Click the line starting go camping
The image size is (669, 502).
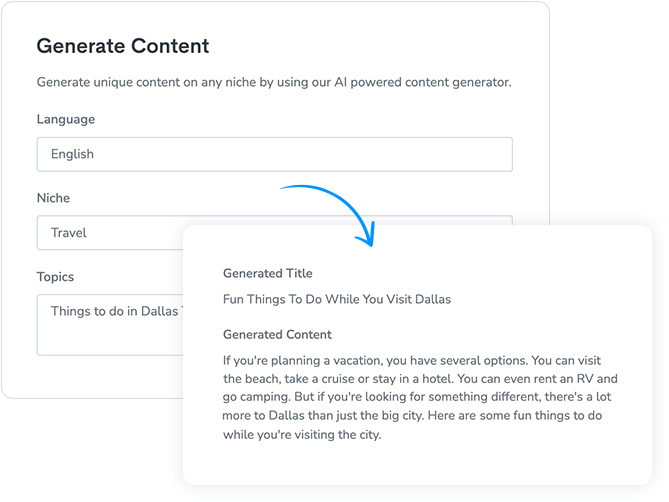(x=417, y=397)
